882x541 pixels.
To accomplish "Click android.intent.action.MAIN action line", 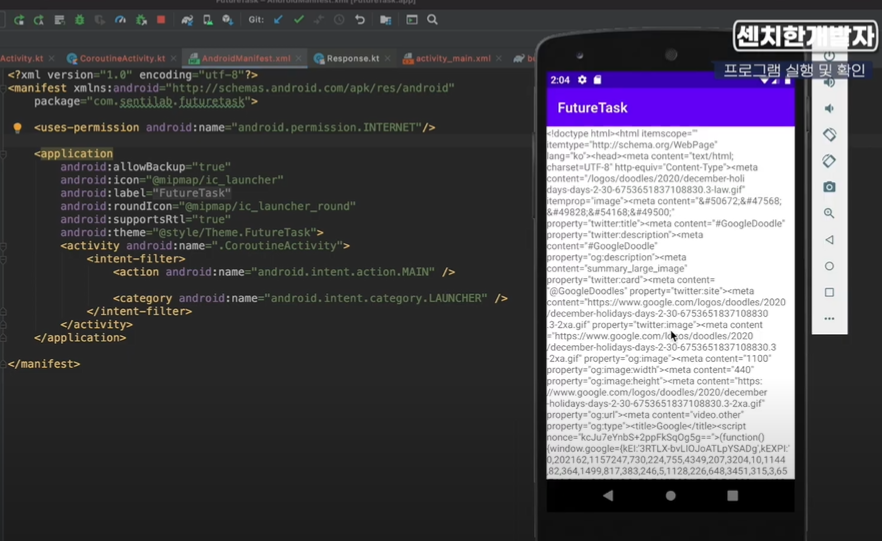I will (284, 272).
